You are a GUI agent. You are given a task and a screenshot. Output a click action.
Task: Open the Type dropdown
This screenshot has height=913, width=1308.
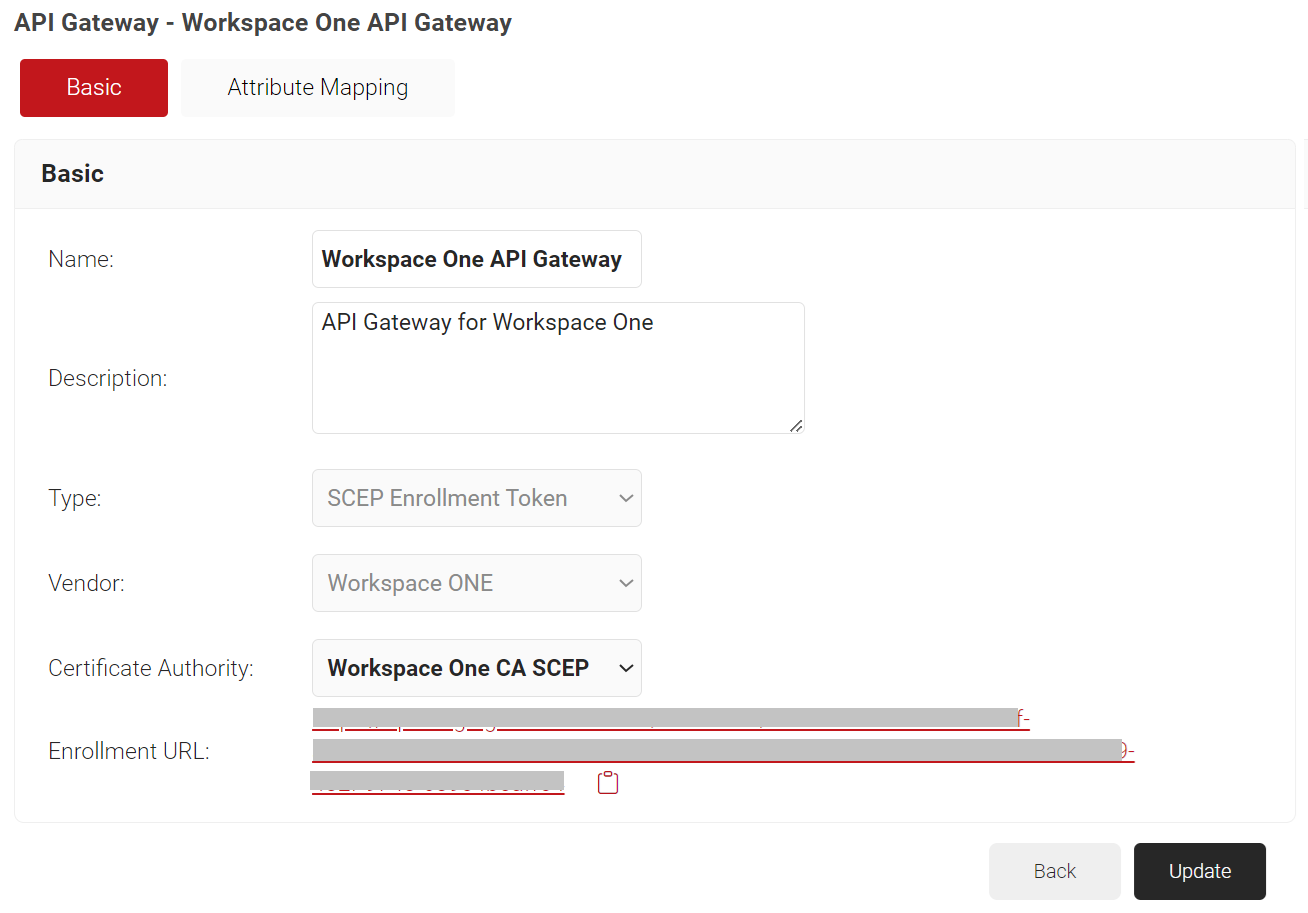[477, 498]
